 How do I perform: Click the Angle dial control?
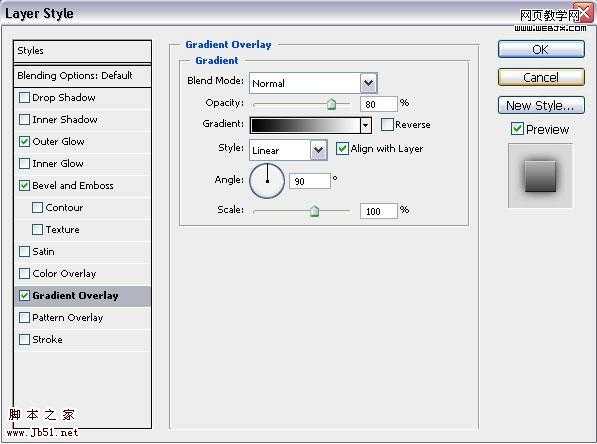[267, 181]
